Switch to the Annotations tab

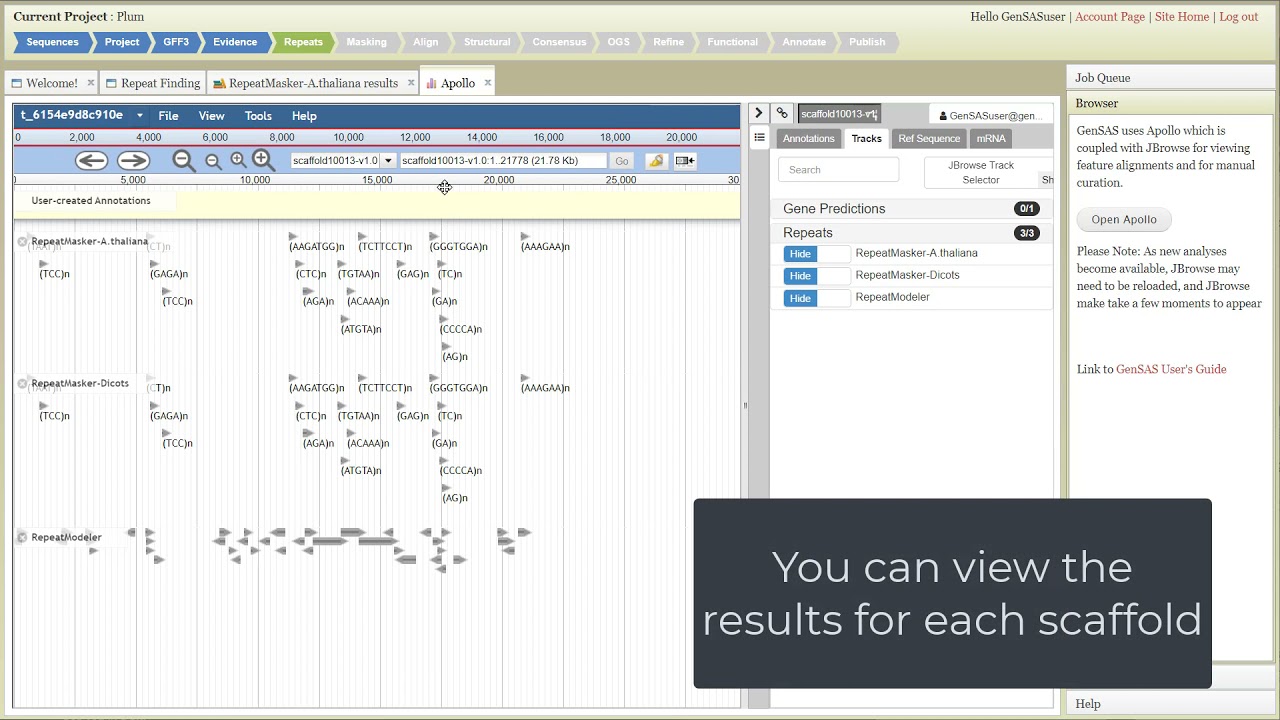pyautogui.click(x=808, y=139)
